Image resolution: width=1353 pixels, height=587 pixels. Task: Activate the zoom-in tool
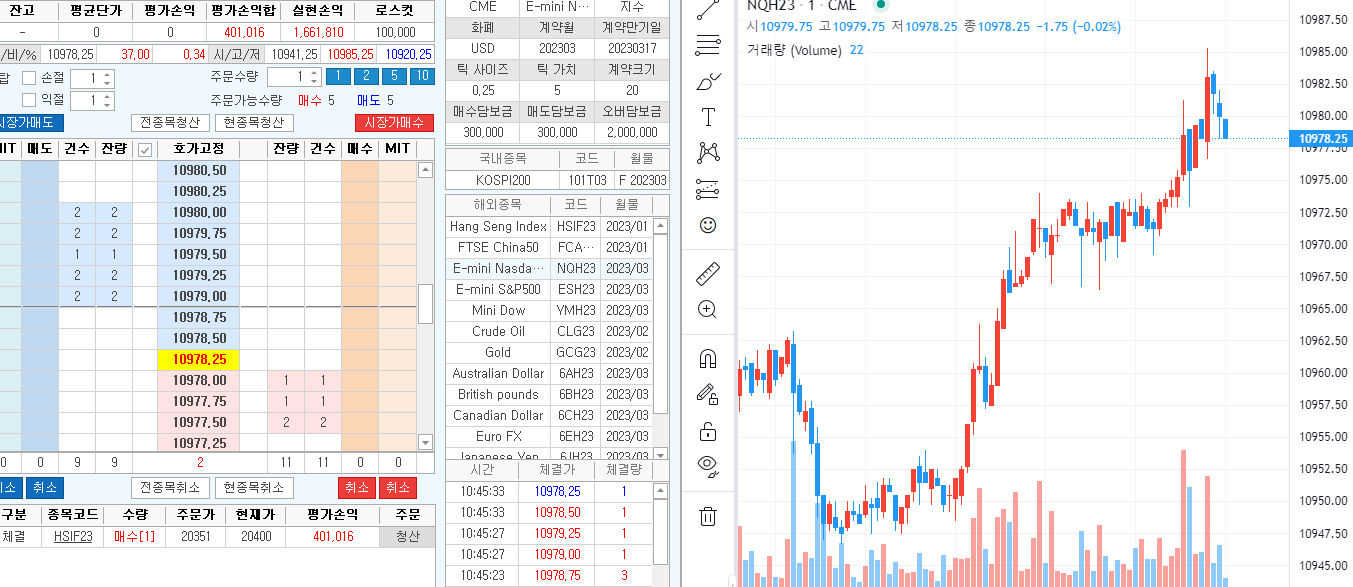click(x=708, y=309)
